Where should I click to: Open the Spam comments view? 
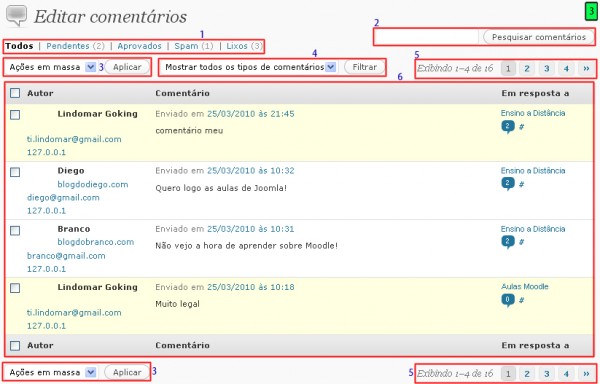coord(186,46)
